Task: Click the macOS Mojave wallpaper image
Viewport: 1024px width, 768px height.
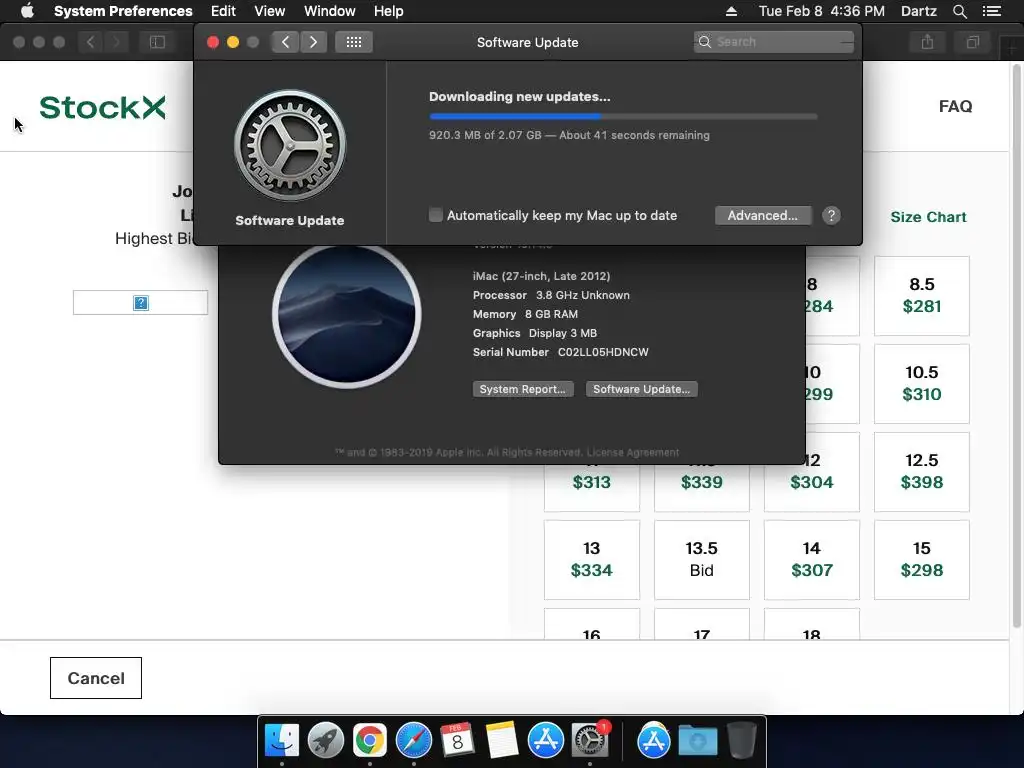Action: pyautogui.click(x=347, y=315)
